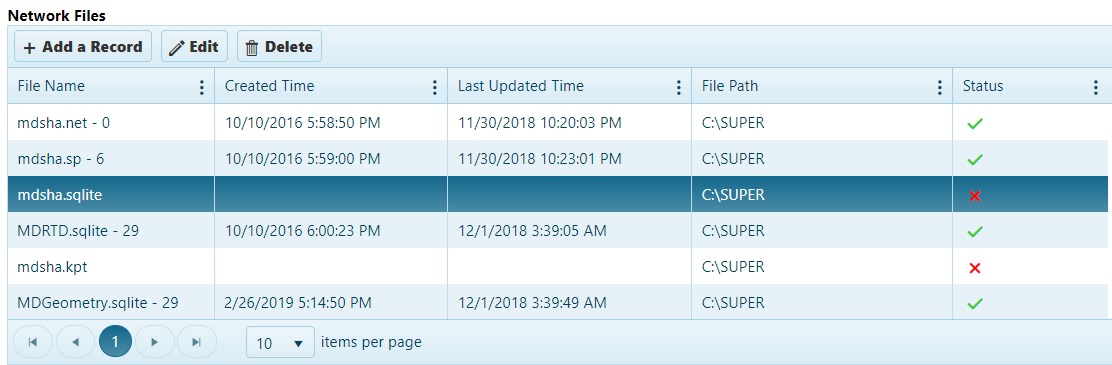Image resolution: width=1112 pixels, height=365 pixels.
Task: Click the green checkmark for mdsha.net - 0
Action: pyautogui.click(x=975, y=123)
